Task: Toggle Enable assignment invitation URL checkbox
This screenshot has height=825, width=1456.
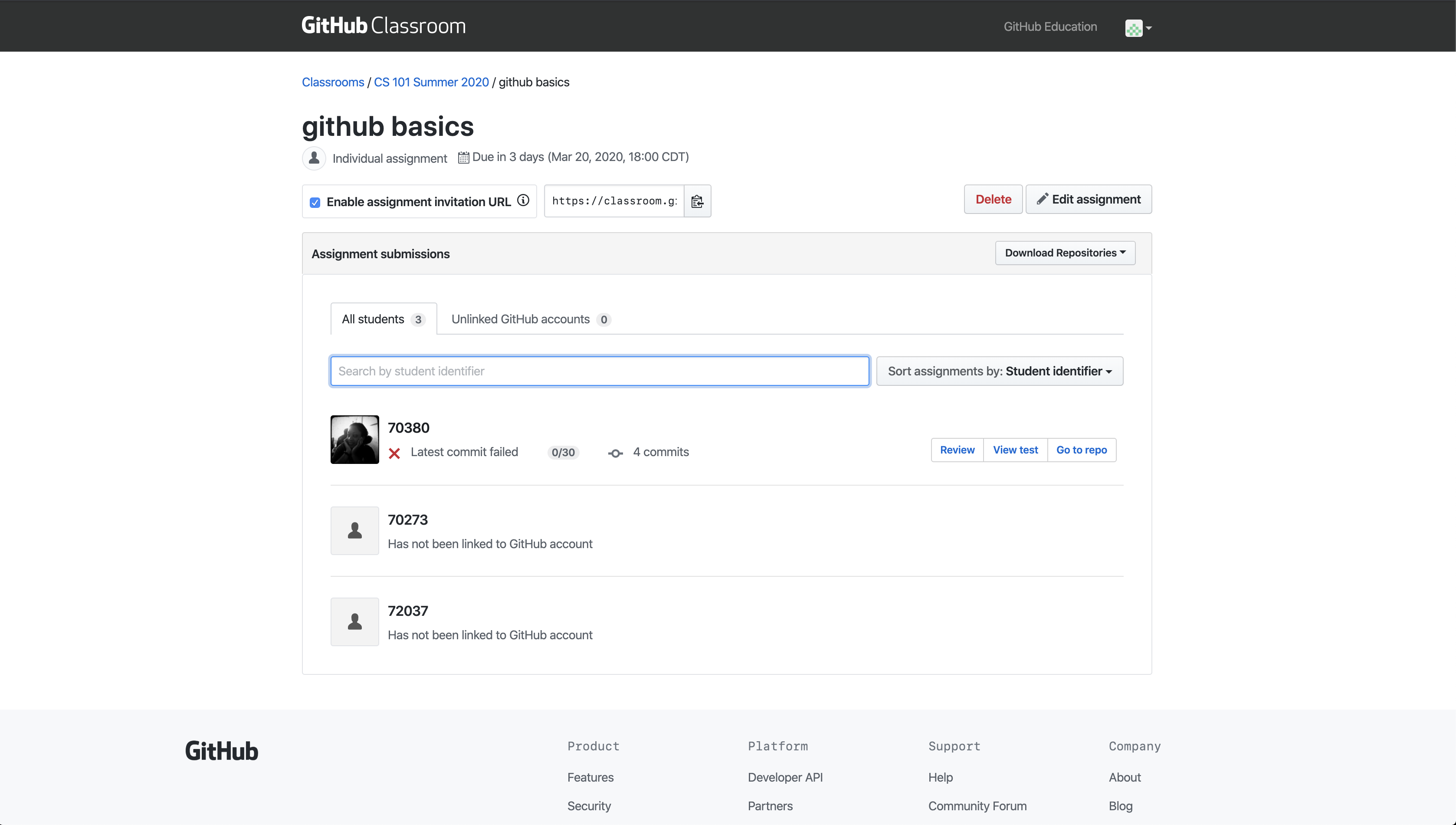Action: pos(315,202)
